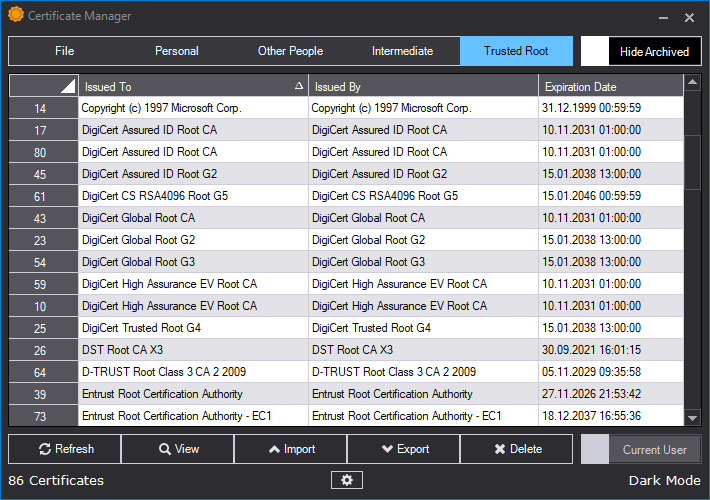Image resolution: width=710 pixels, height=500 pixels.
Task: Click the Delete button
Action: pyautogui.click(x=516, y=449)
